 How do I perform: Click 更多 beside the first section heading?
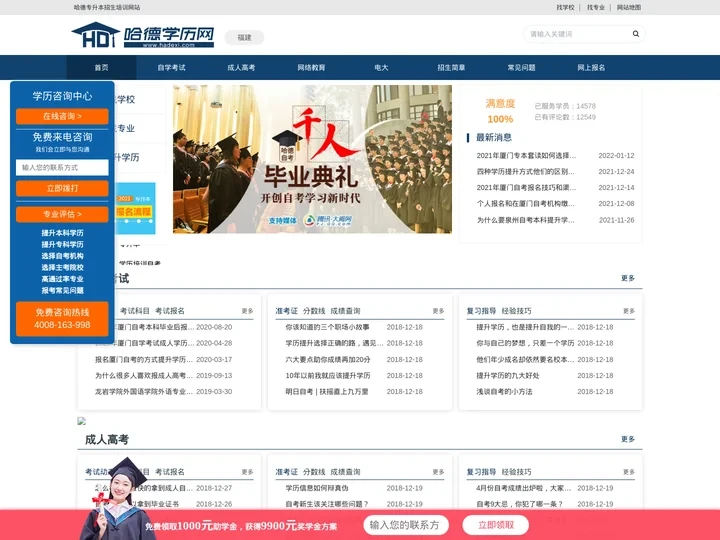[x=628, y=278]
